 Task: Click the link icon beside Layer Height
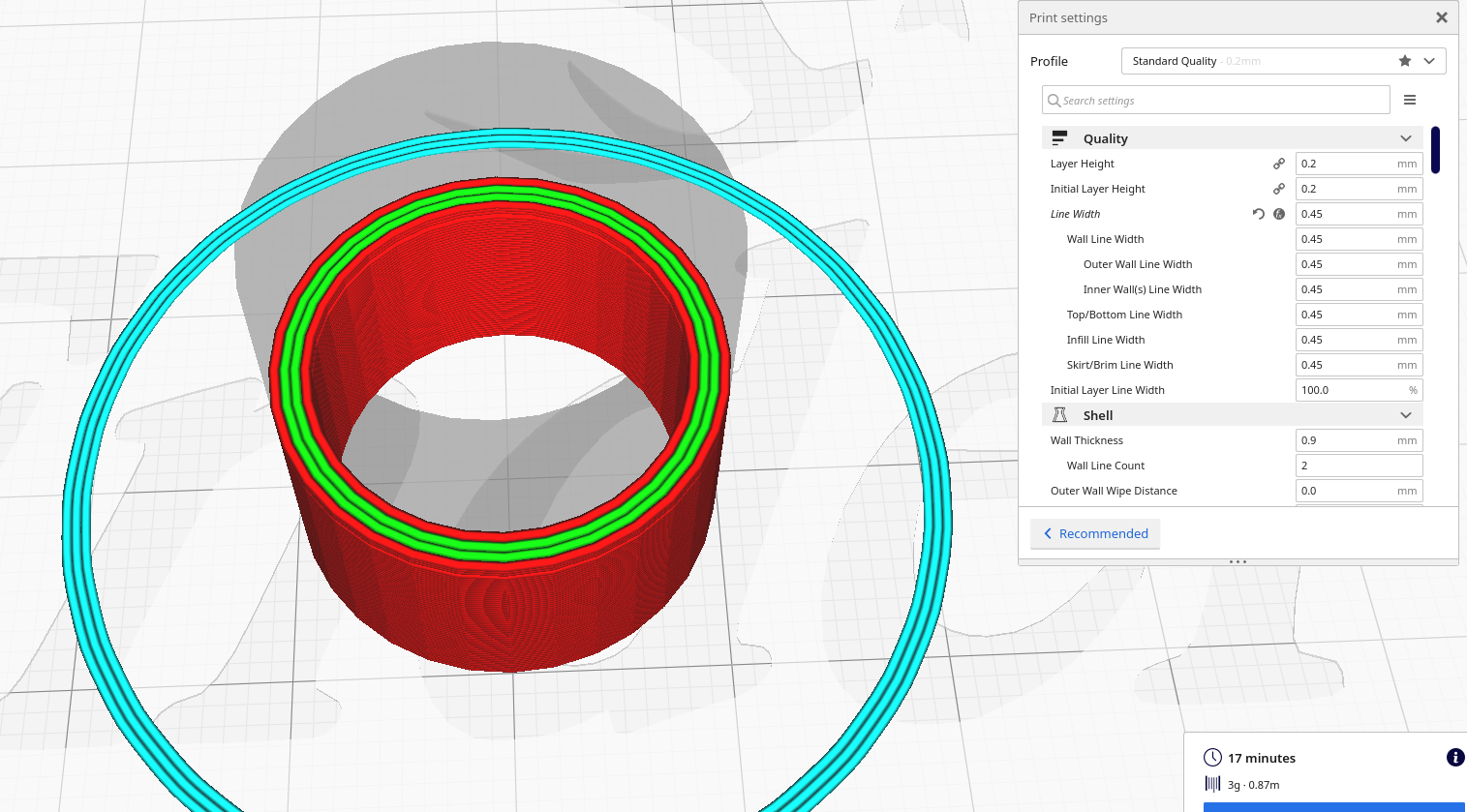1278,164
